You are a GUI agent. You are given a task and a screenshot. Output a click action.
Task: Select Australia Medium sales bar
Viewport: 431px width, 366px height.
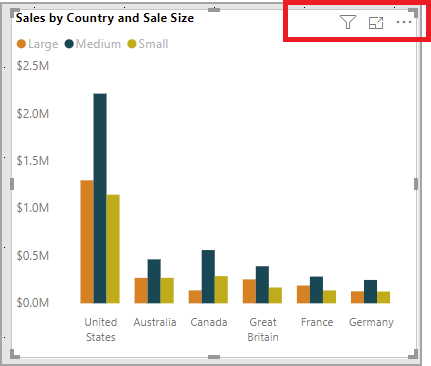(154, 281)
